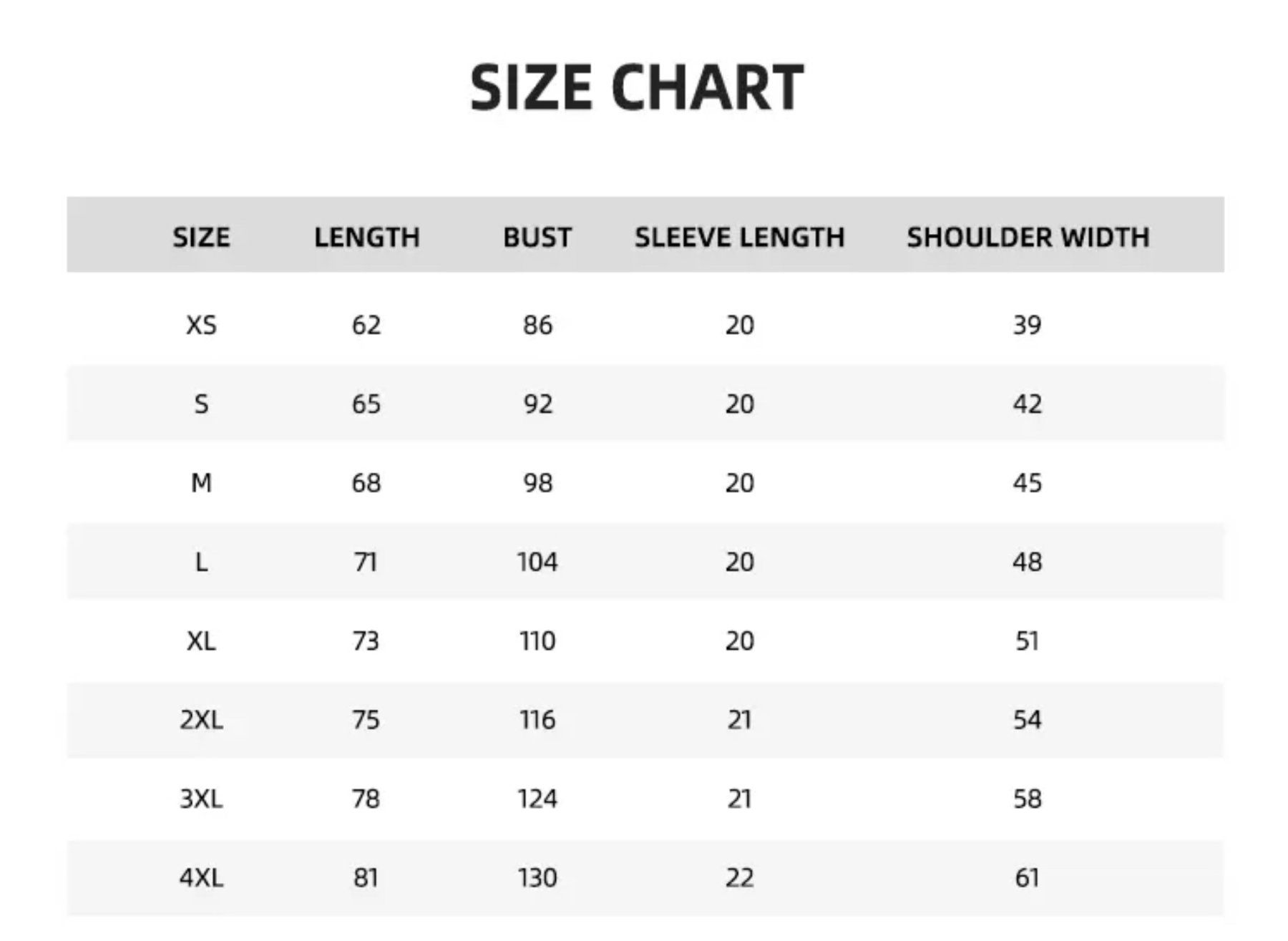The height and width of the screenshot is (941, 1288).
Task: Select the sleeve length value 22
Action: 740,877
